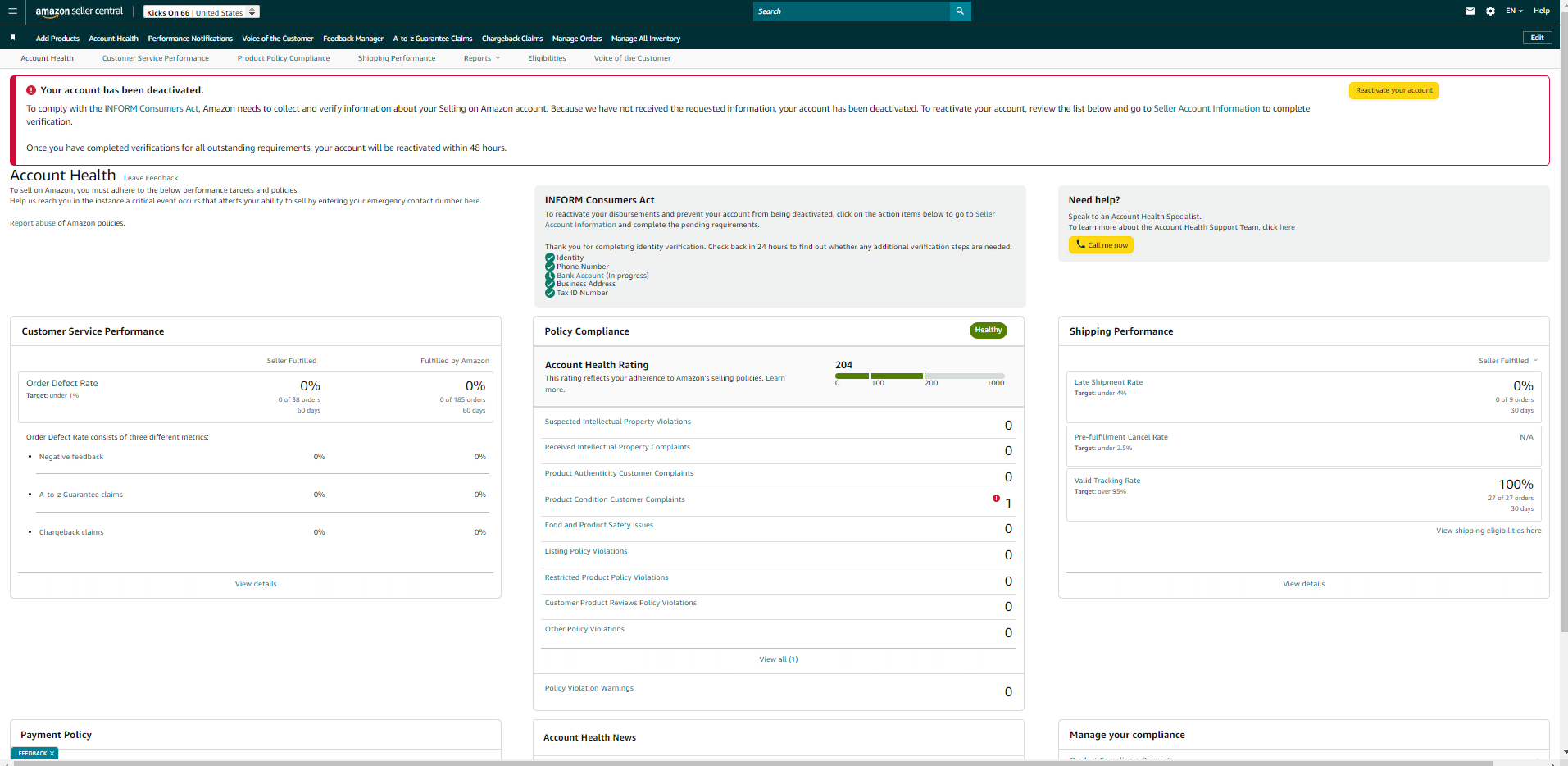Open Product Condition Customer Complaints
Image resolution: width=1568 pixels, height=766 pixels.
(615, 499)
